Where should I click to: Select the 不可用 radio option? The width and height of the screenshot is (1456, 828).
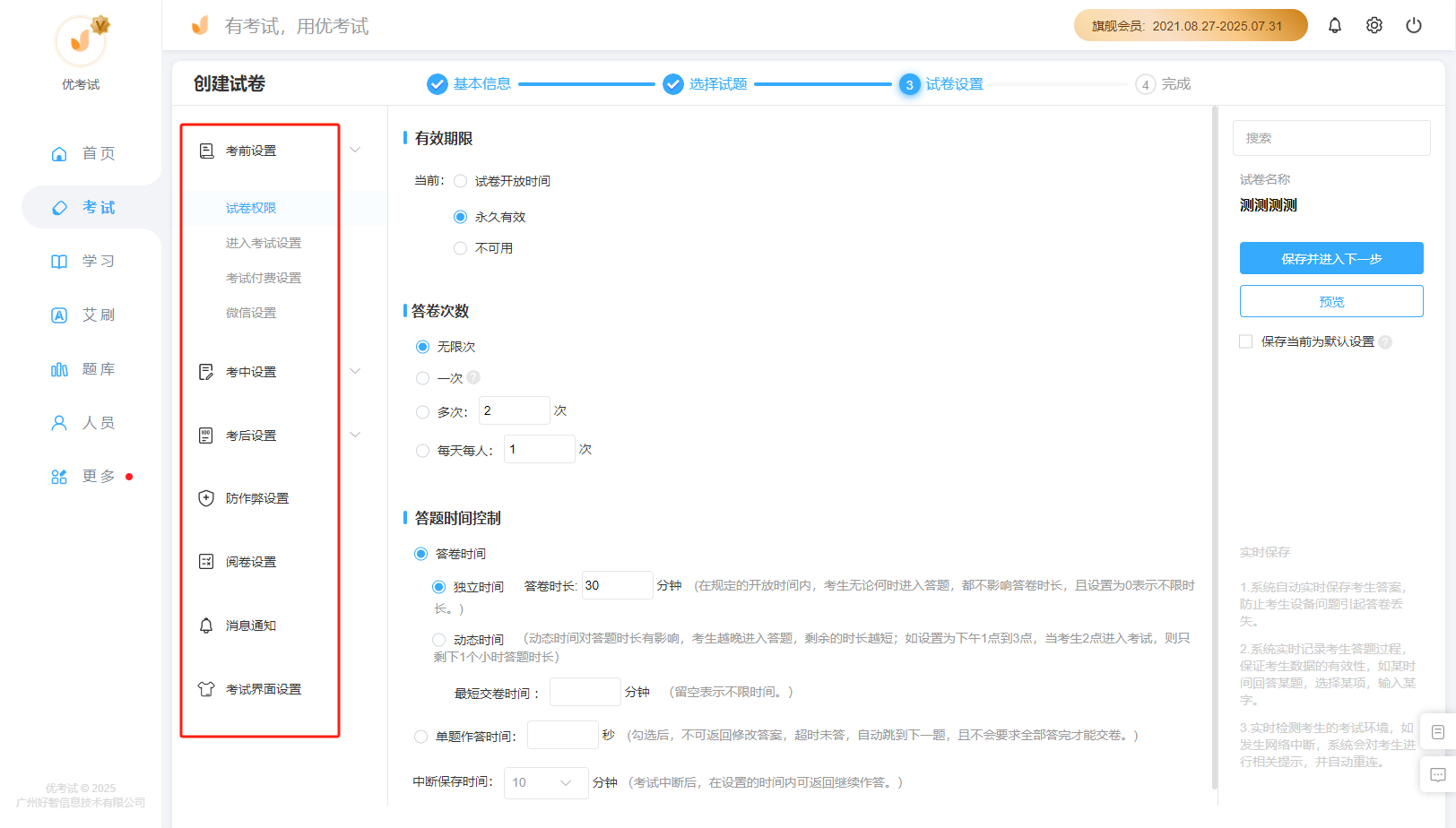[460, 248]
